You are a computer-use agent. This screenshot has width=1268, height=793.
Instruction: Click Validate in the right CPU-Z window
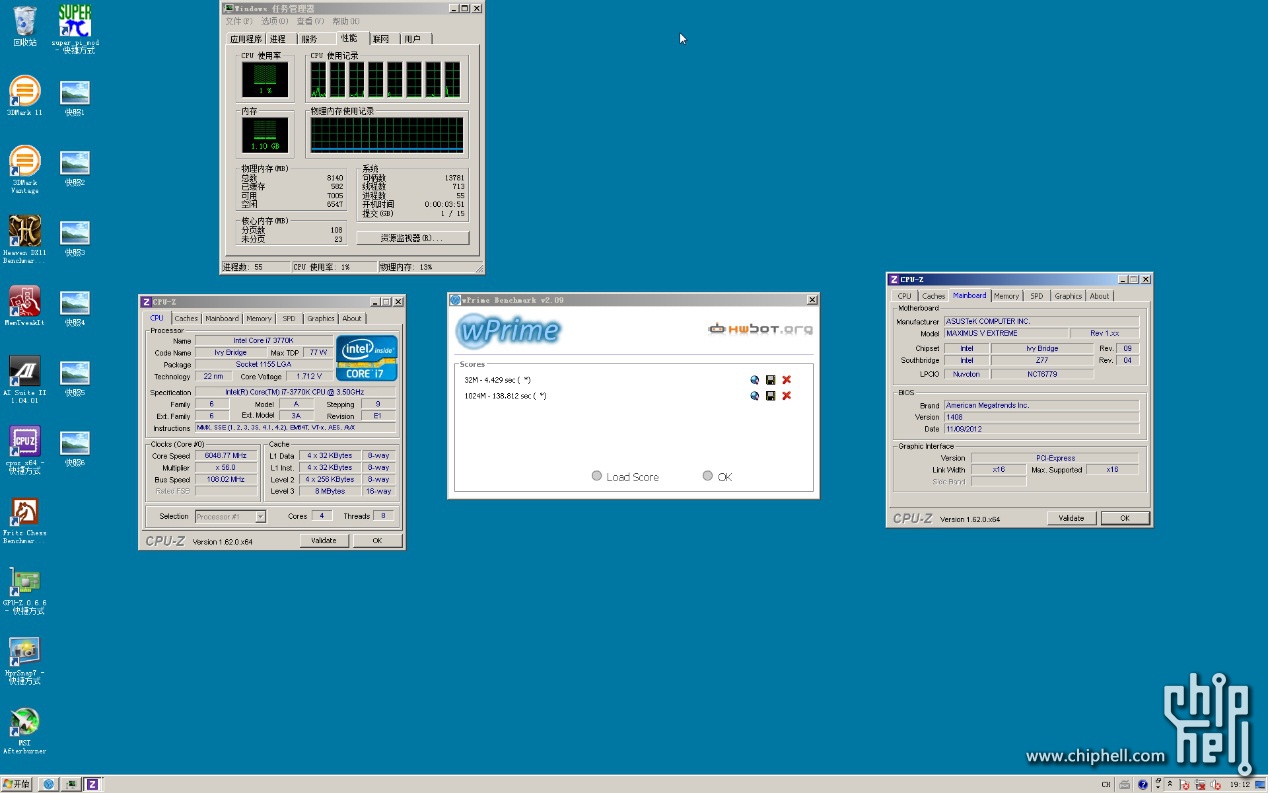pyautogui.click(x=1072, y=518)
